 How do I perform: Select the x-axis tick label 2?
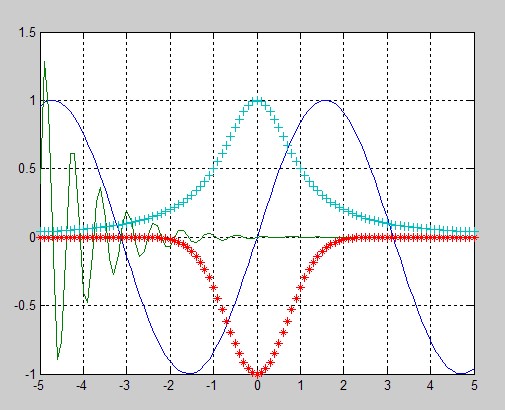344,386
